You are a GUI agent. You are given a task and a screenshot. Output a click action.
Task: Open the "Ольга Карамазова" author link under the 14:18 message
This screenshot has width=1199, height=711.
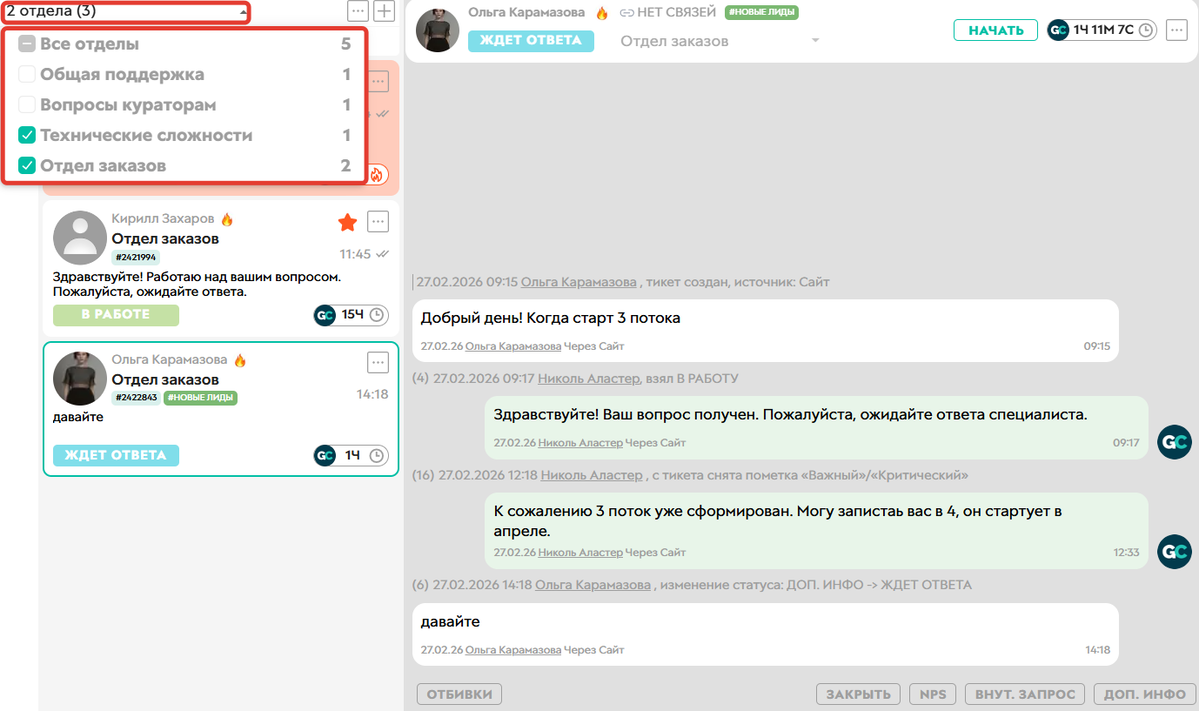click(x=513, y=650)
